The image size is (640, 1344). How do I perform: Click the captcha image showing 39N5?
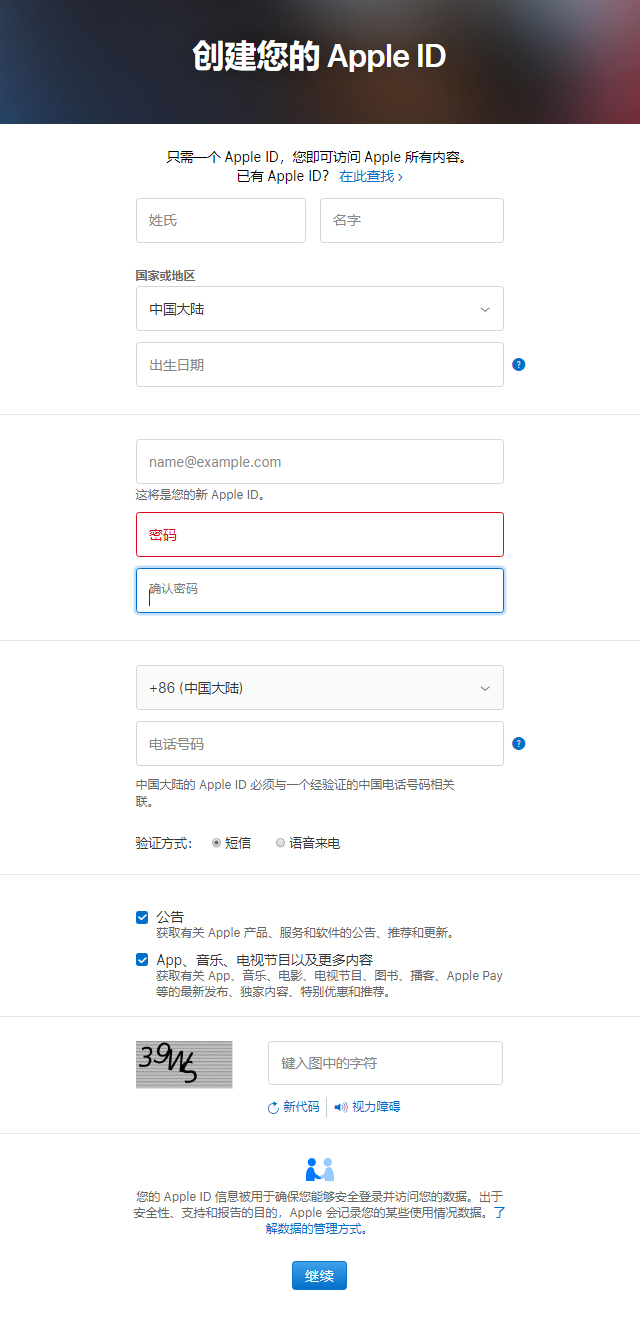(x=184, y=1064)
